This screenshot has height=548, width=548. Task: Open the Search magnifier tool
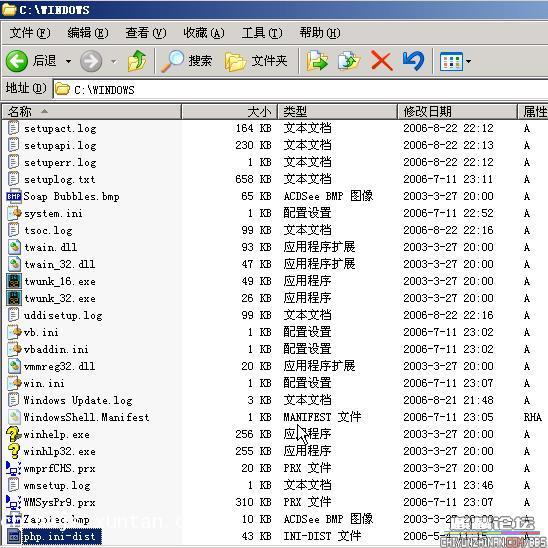pyautogui.click(x=173, y=61)
